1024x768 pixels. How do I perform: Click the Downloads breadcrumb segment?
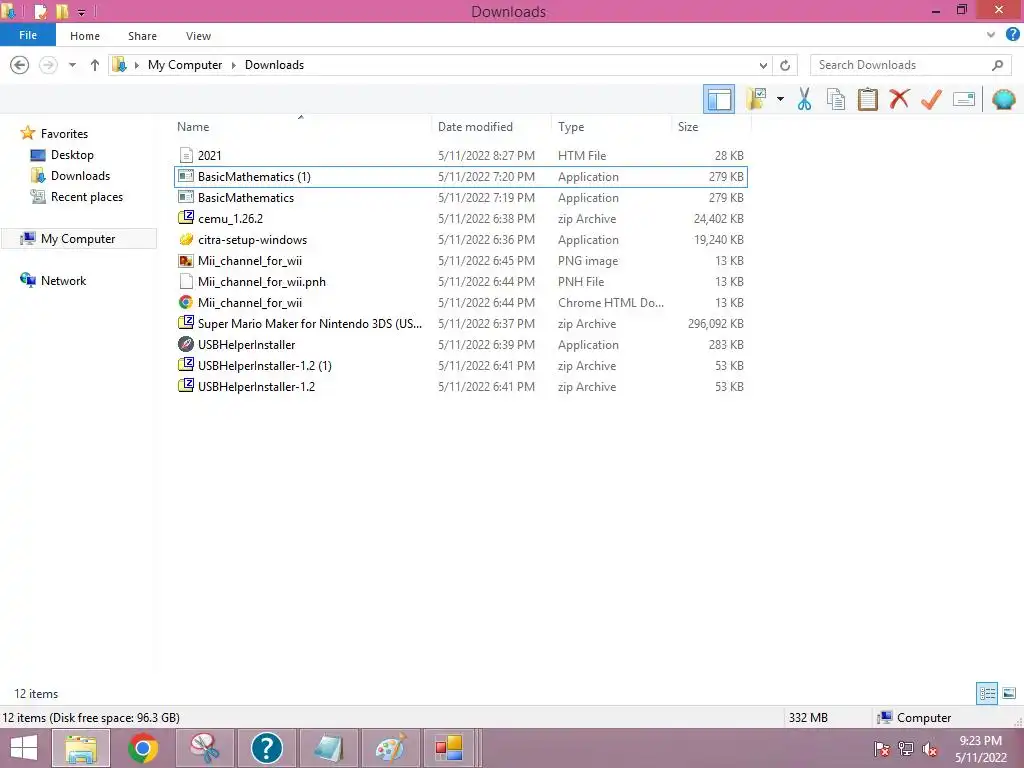pyautogui.click(x=274, y=65)
